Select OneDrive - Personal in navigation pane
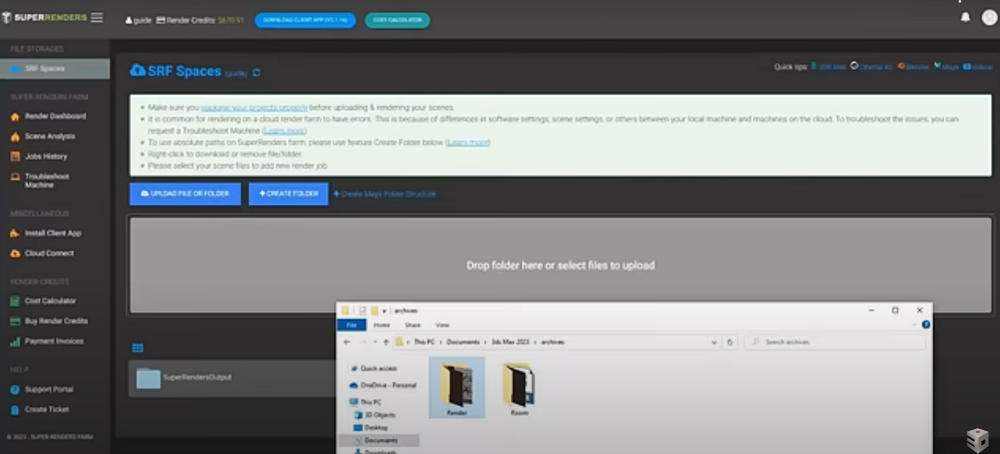The width and height of the screenshot is (1000, 454). point(383,385)
